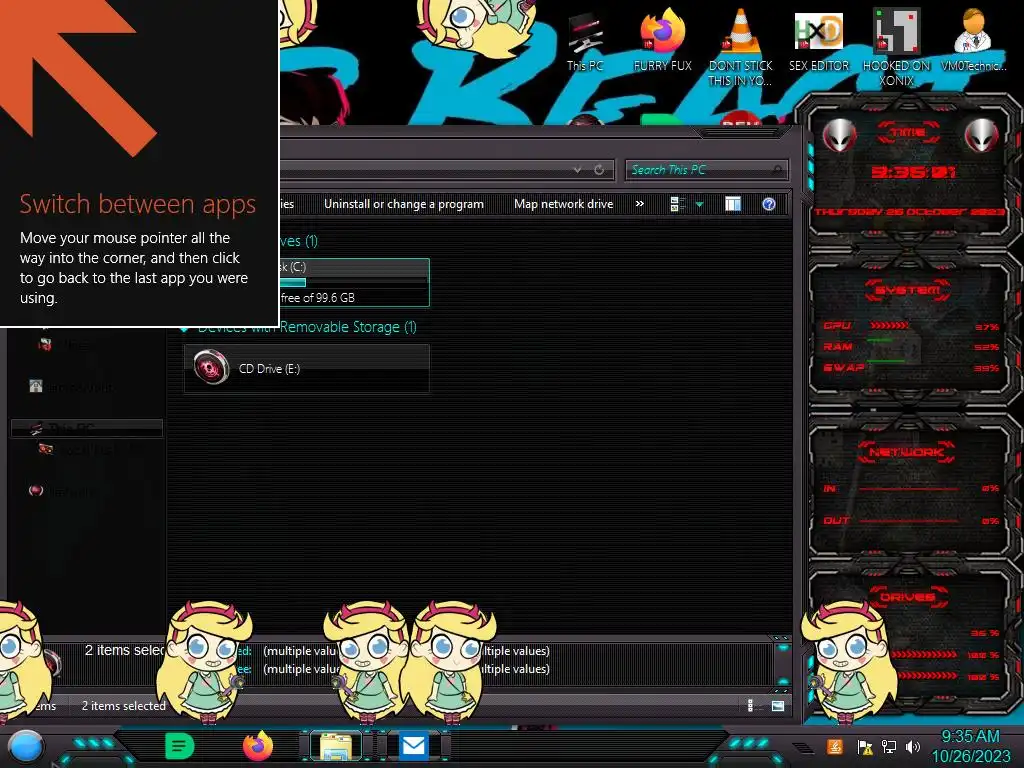Click the right alien head on the TIME widget
This screenshot has width=1024, height=768.
(982, 136)
